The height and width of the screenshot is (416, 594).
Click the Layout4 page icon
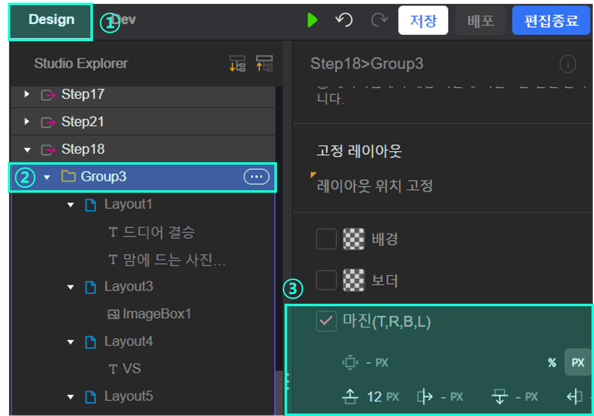click(91, 342)
